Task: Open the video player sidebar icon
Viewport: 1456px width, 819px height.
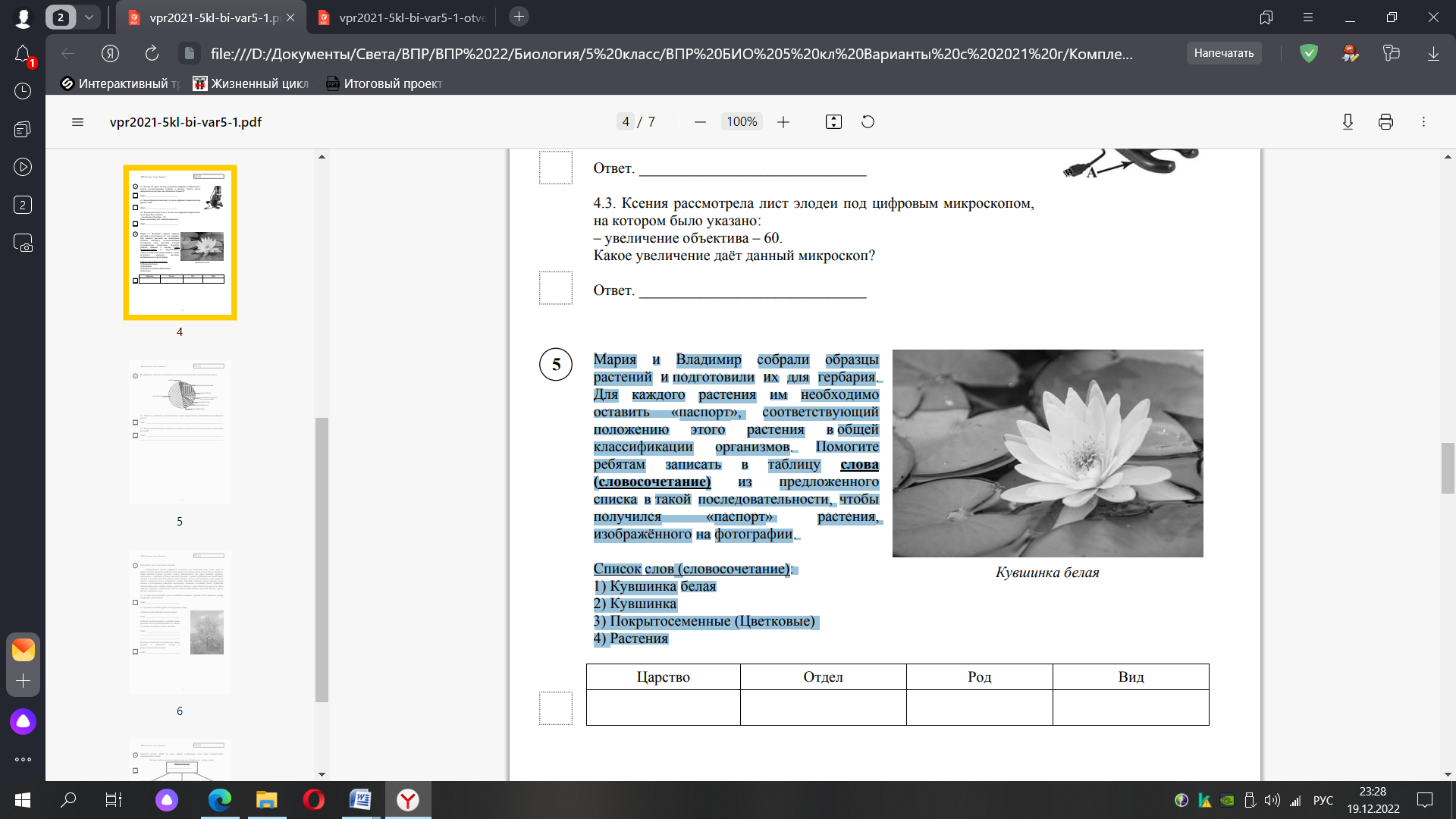Action: coord(23,167)
